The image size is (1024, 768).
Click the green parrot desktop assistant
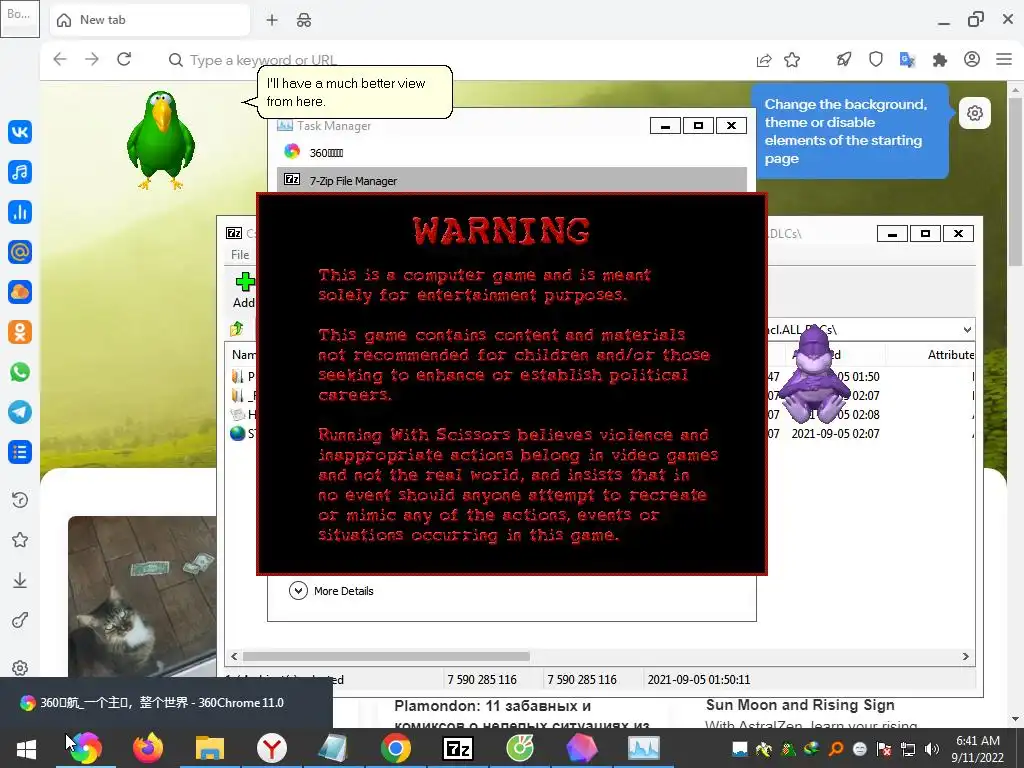click(161, 140)
